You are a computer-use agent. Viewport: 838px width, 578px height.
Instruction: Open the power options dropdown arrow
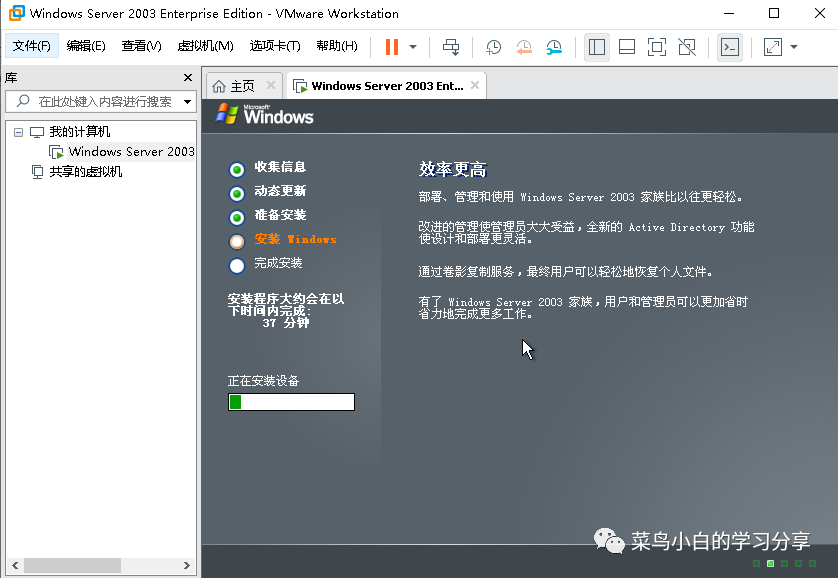click(x=413, y=47)
